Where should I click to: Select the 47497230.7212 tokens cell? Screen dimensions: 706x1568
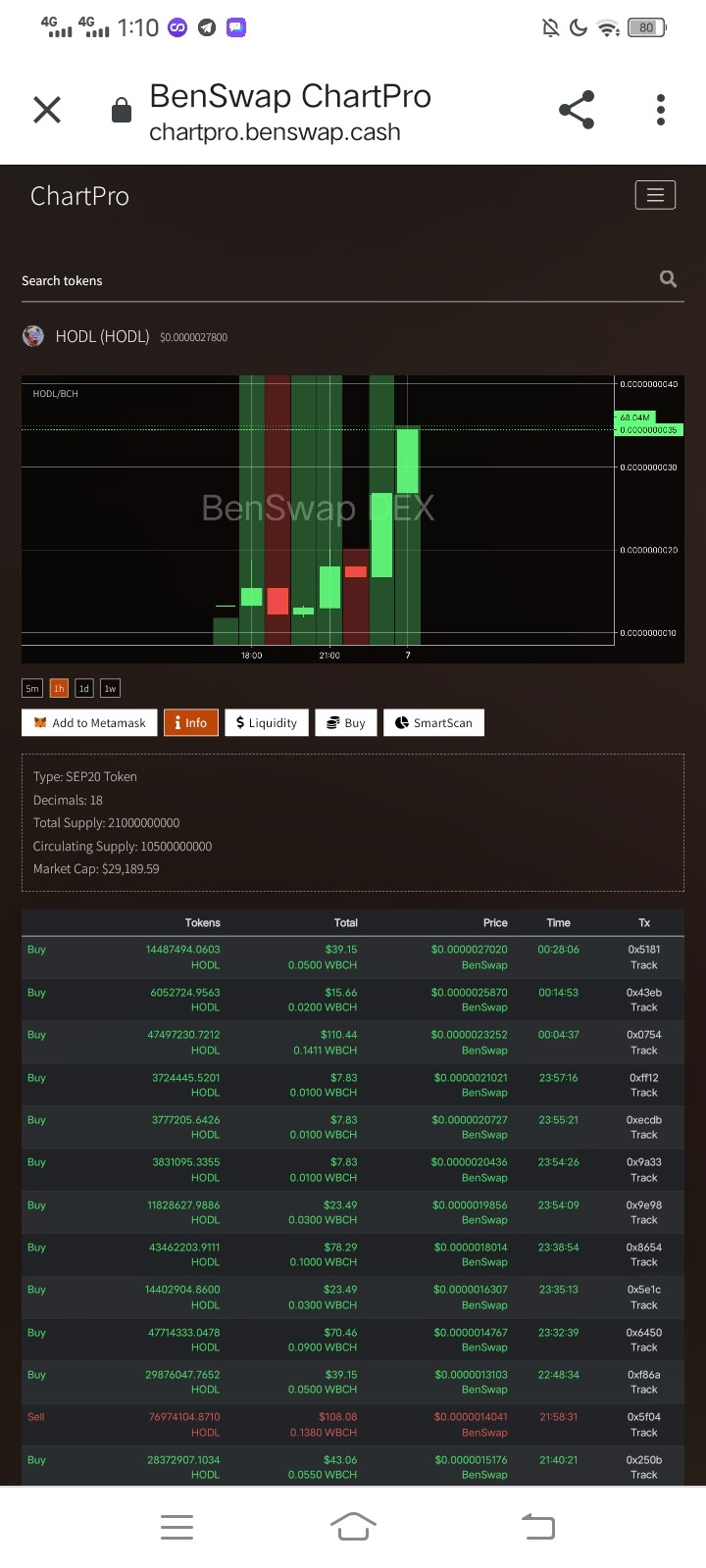[x=183, y=1035]
